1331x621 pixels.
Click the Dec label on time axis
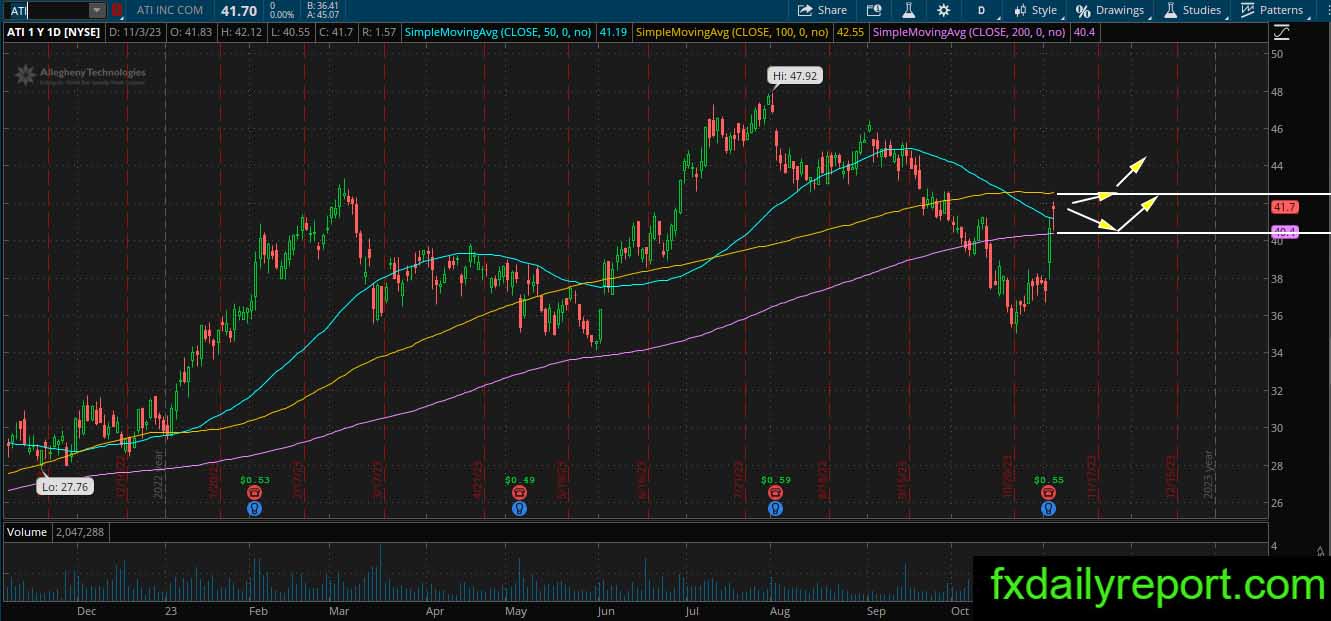click(86, 610)
